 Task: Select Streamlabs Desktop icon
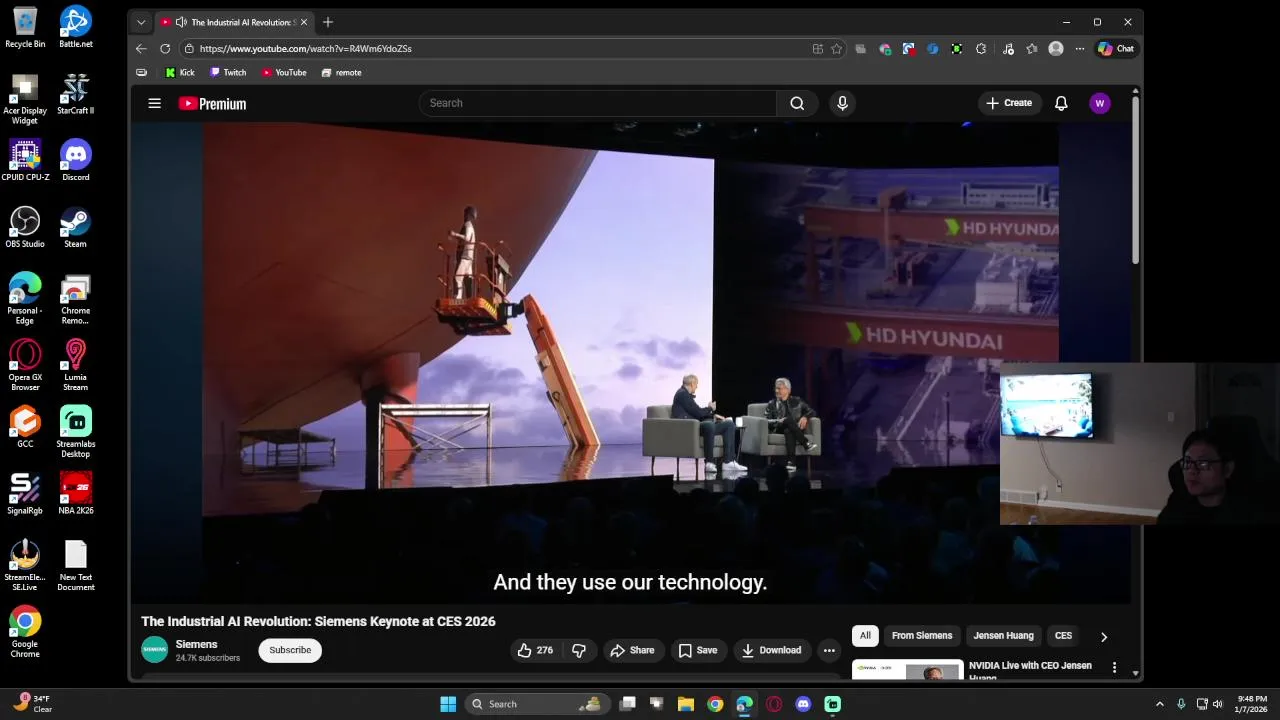point(76,432)
